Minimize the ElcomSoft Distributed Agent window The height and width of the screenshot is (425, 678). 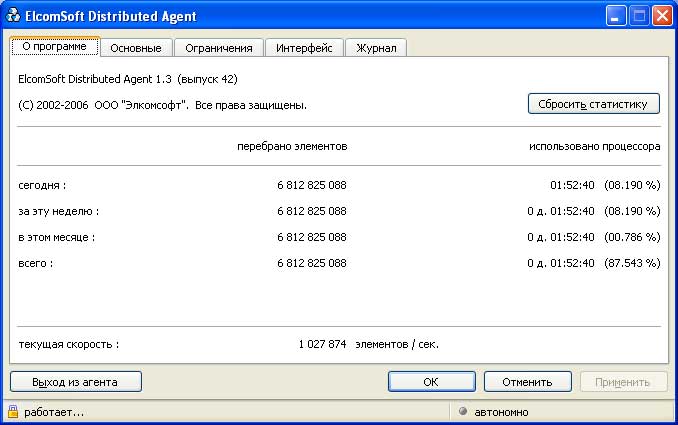tap(616, 16)
